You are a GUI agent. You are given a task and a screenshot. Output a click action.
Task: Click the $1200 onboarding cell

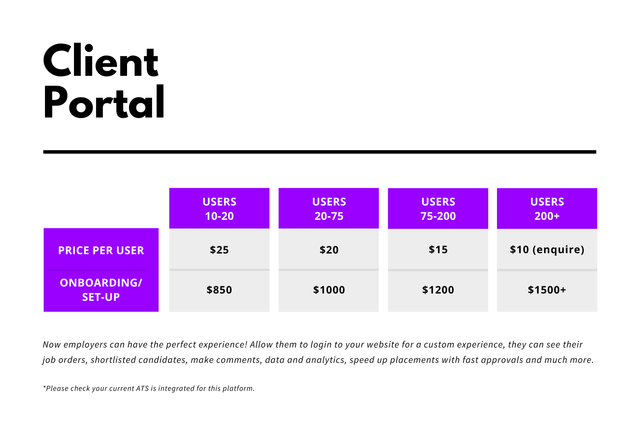438,291
